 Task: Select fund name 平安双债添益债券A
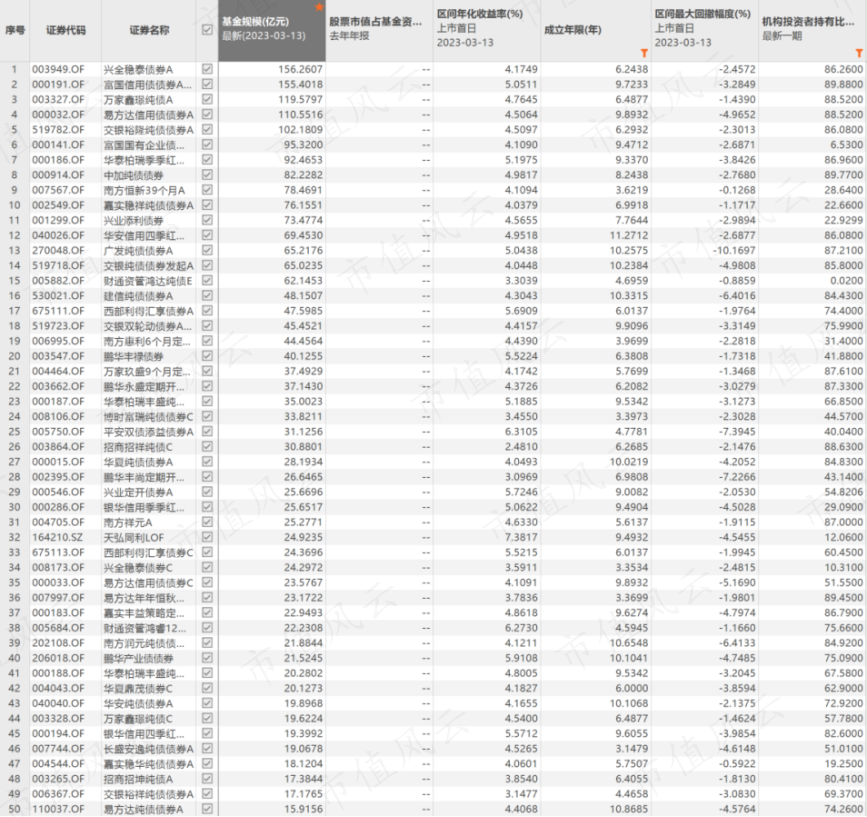[x=149, y=432]
